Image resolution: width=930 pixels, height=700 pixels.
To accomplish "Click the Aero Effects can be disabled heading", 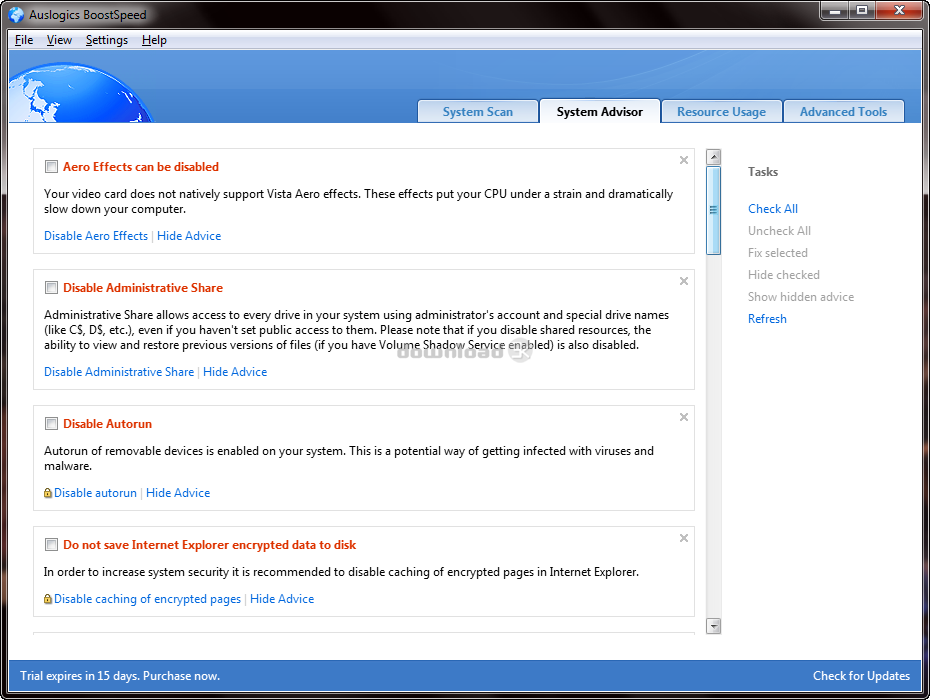I will click(x=141, y=167).
